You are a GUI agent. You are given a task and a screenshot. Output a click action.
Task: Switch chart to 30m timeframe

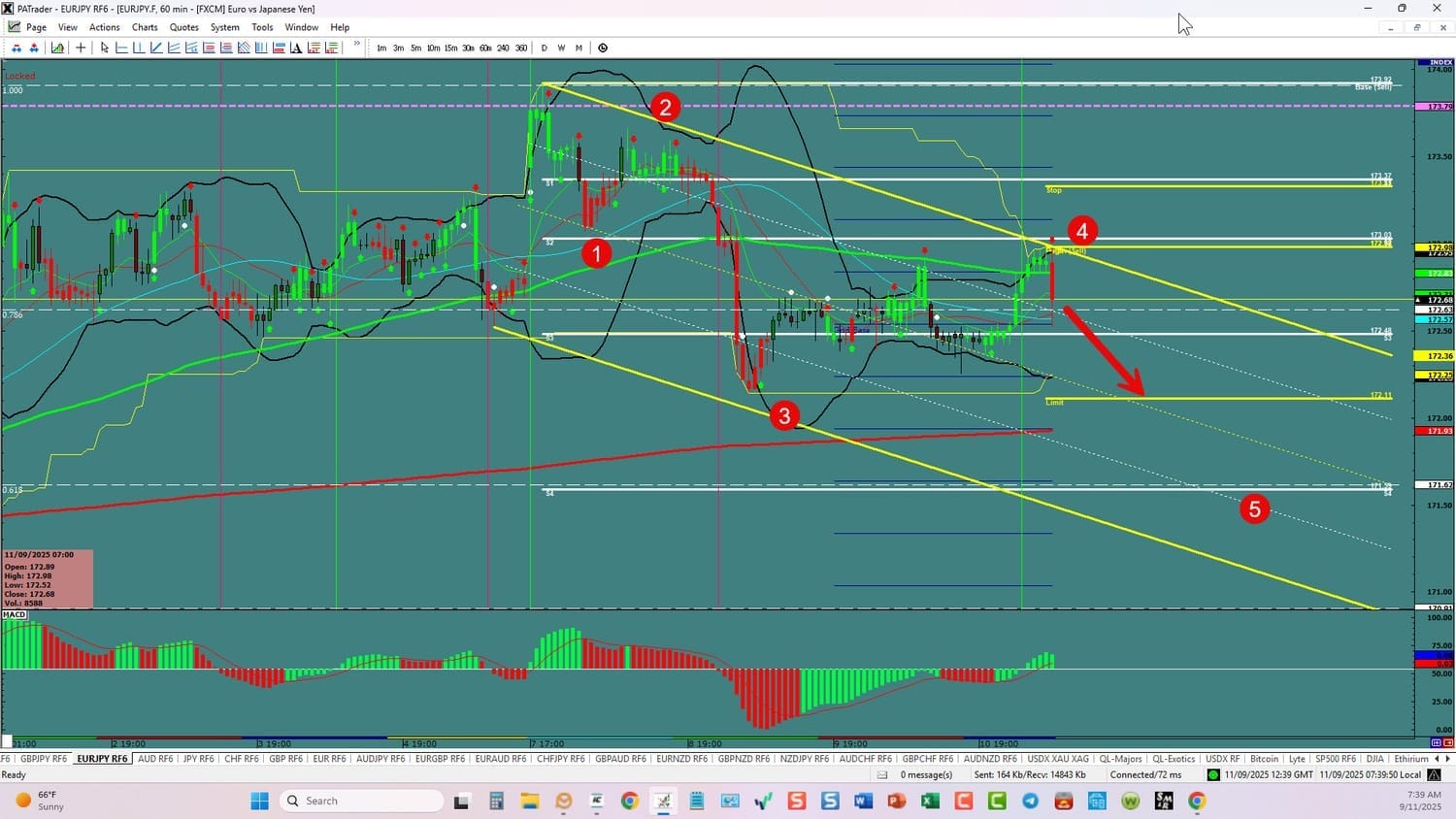click(468, 48)
